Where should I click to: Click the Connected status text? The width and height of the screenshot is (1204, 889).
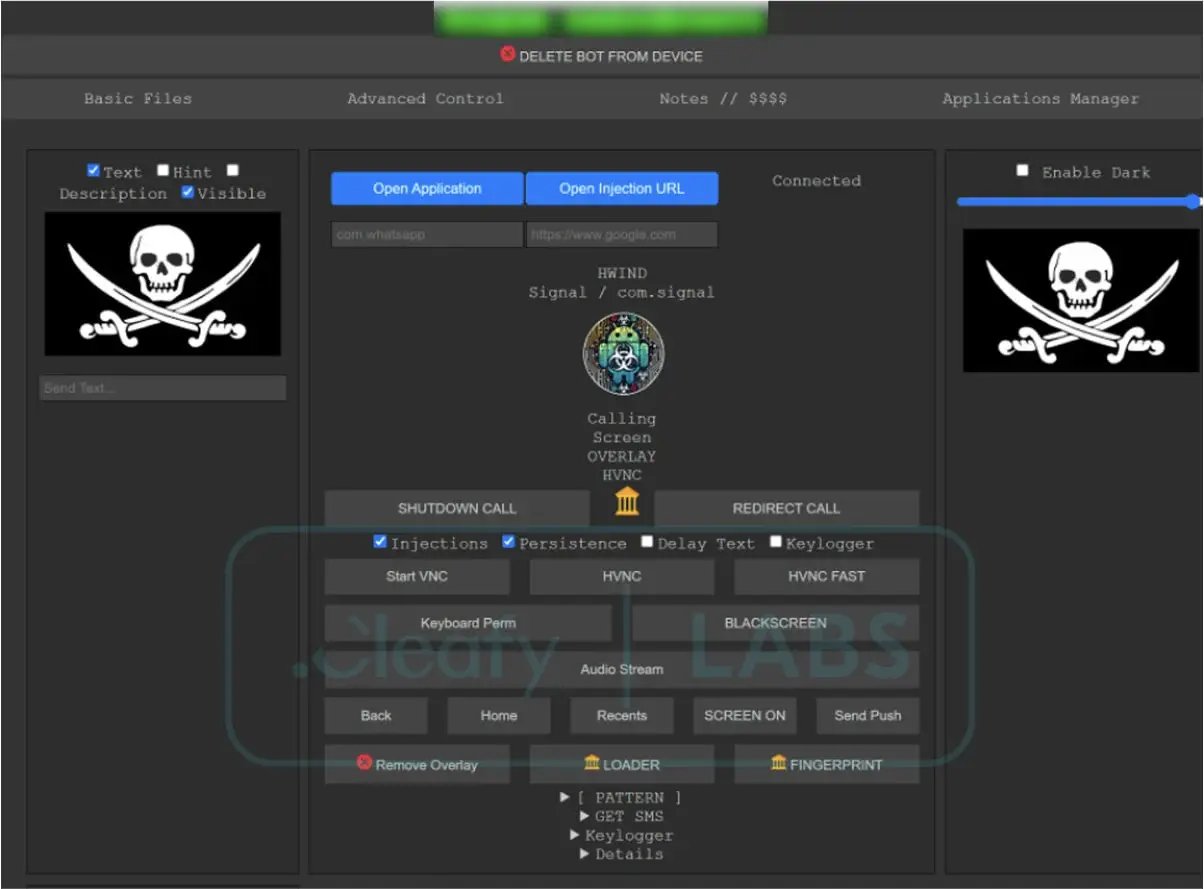816,181
